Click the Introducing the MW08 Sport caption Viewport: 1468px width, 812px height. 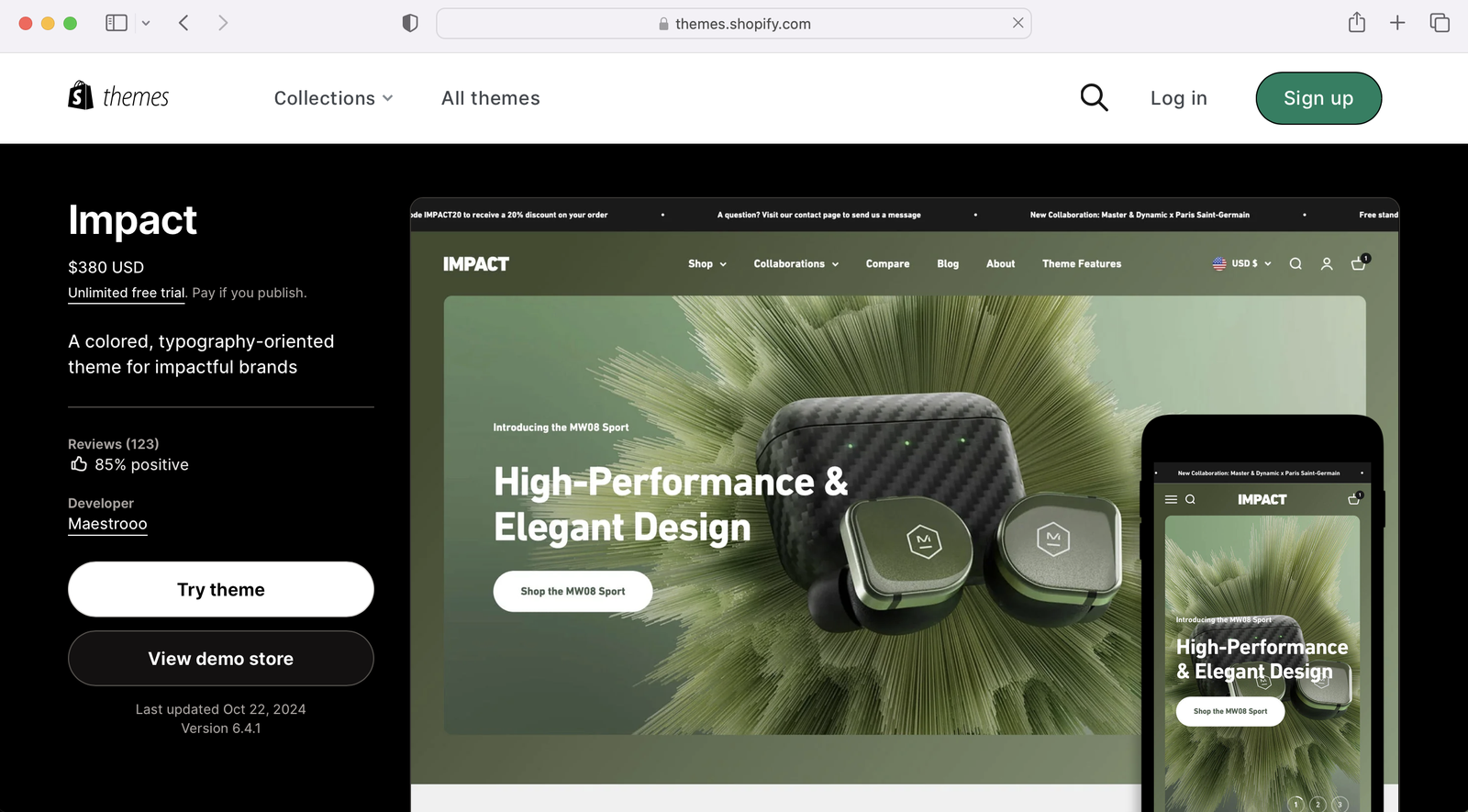pos(561,428)
